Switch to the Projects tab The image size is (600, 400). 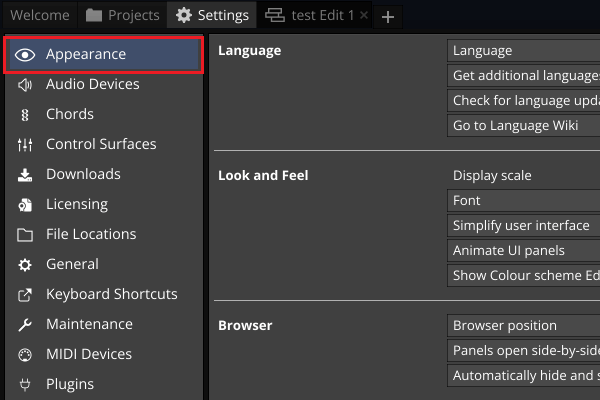(122, 15)
